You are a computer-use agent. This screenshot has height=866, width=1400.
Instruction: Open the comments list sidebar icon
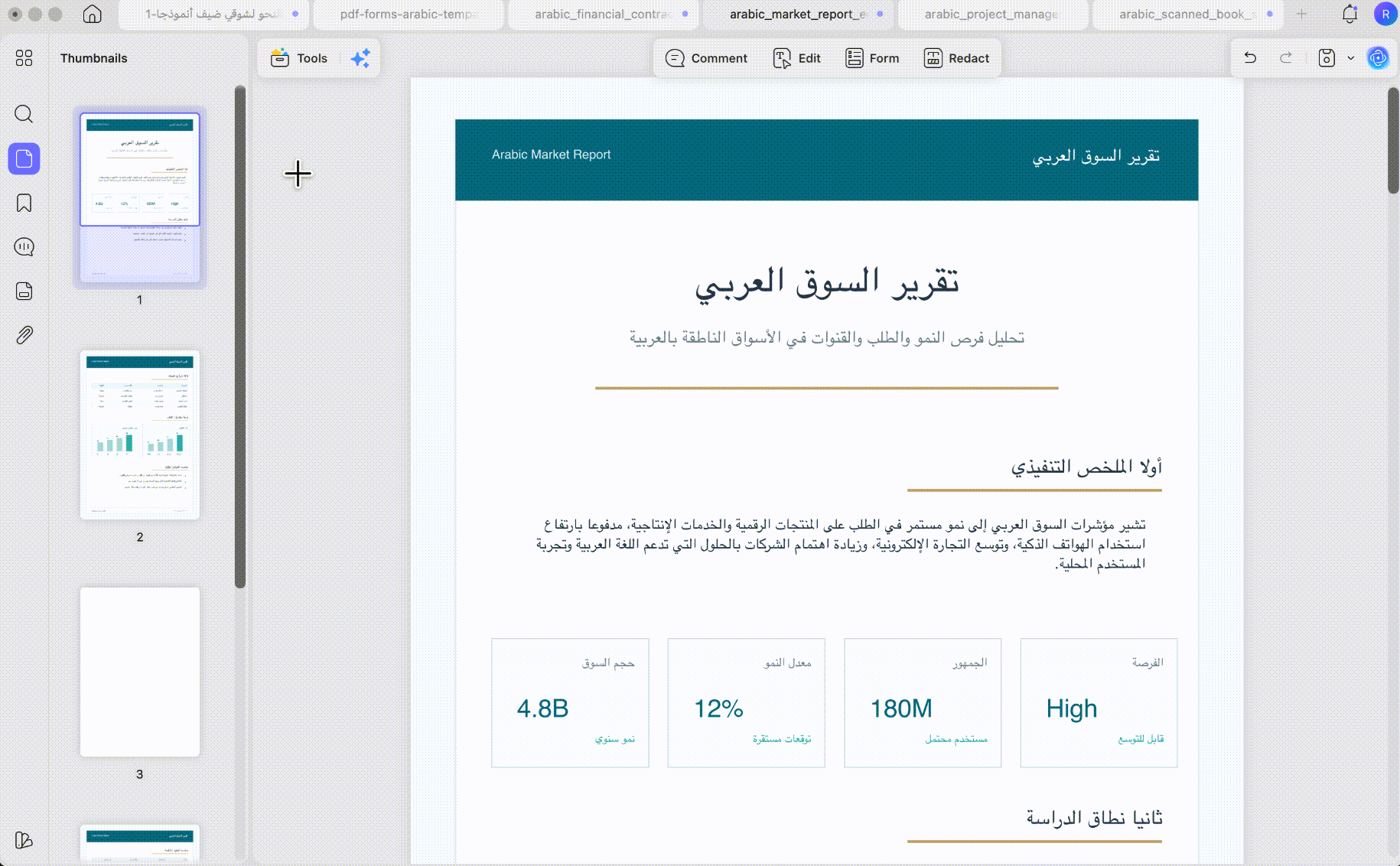click(x=24, y=247)
